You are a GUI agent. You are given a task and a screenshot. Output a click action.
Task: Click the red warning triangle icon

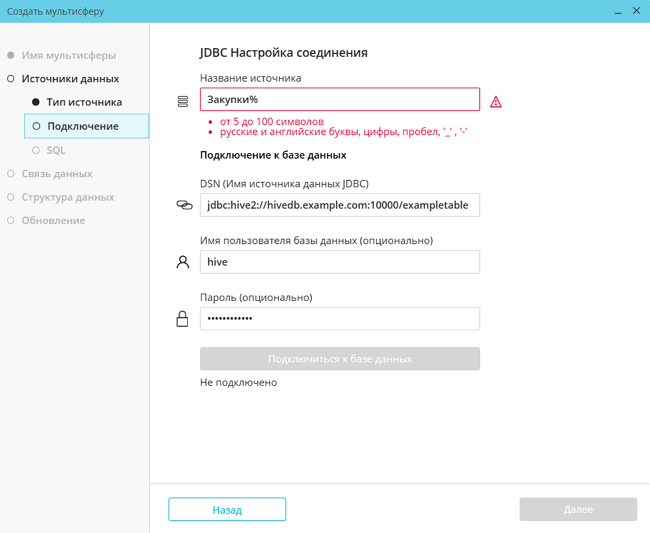496,102
